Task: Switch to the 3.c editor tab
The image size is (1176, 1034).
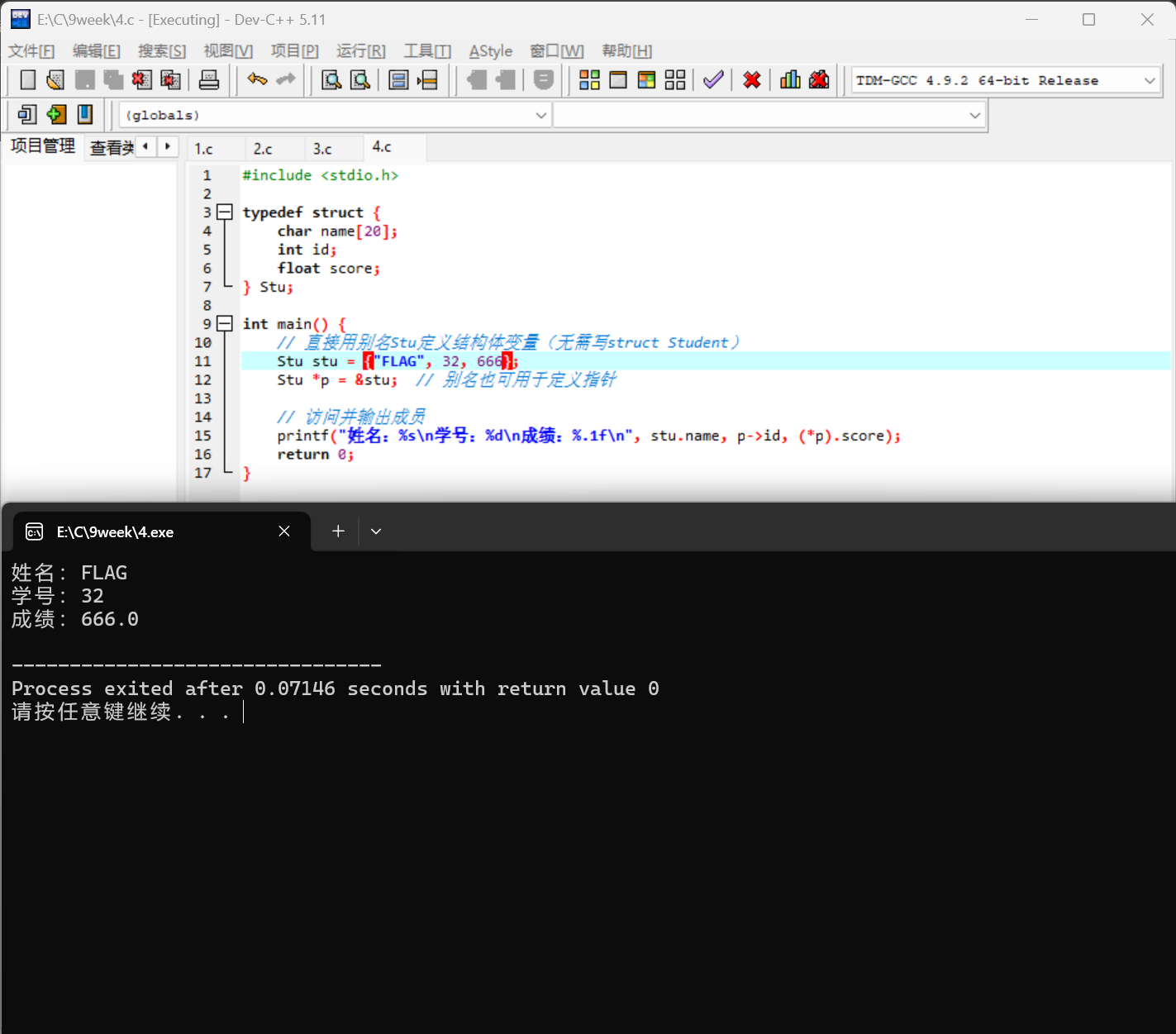Action: (322, 149)
